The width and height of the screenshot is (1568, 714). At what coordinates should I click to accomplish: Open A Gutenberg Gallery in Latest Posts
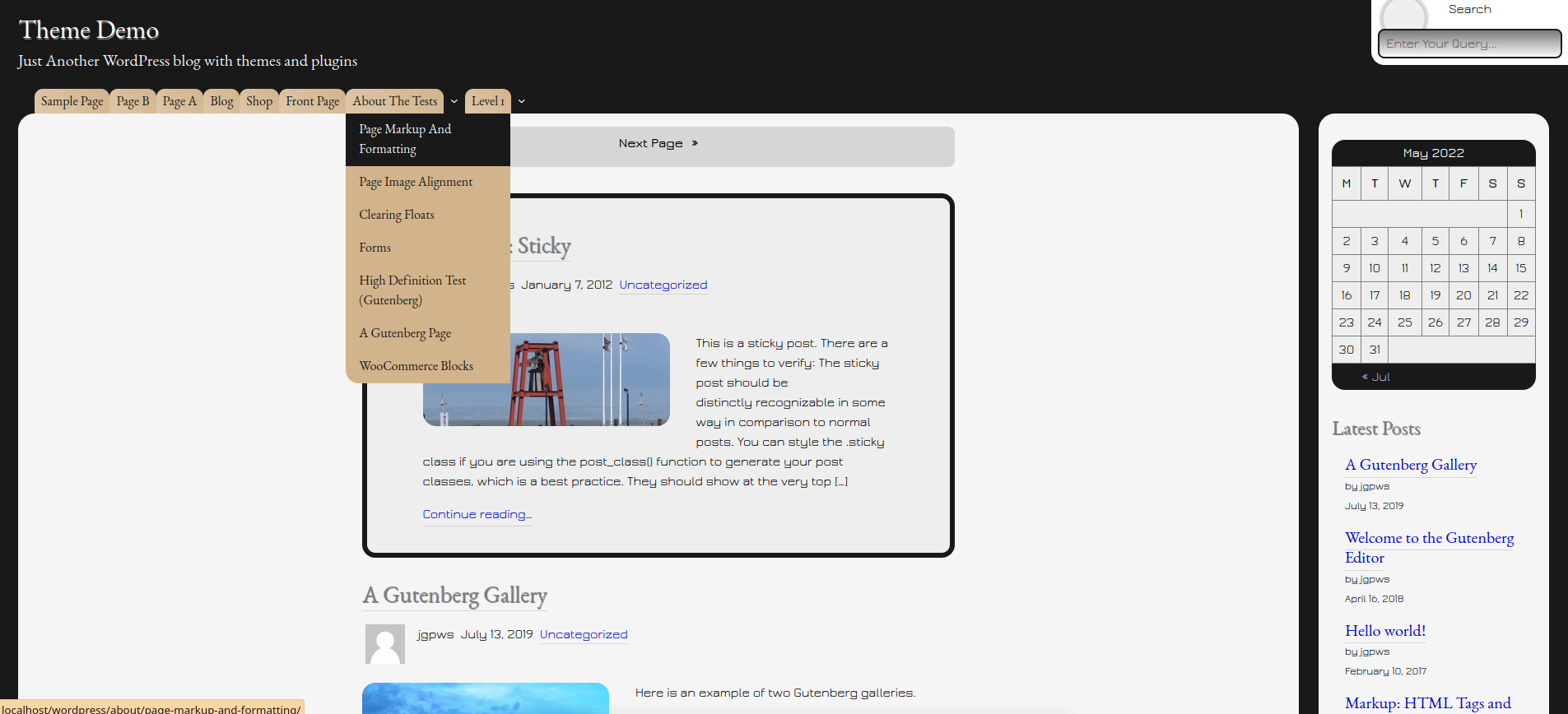(x=1411, y=465)
